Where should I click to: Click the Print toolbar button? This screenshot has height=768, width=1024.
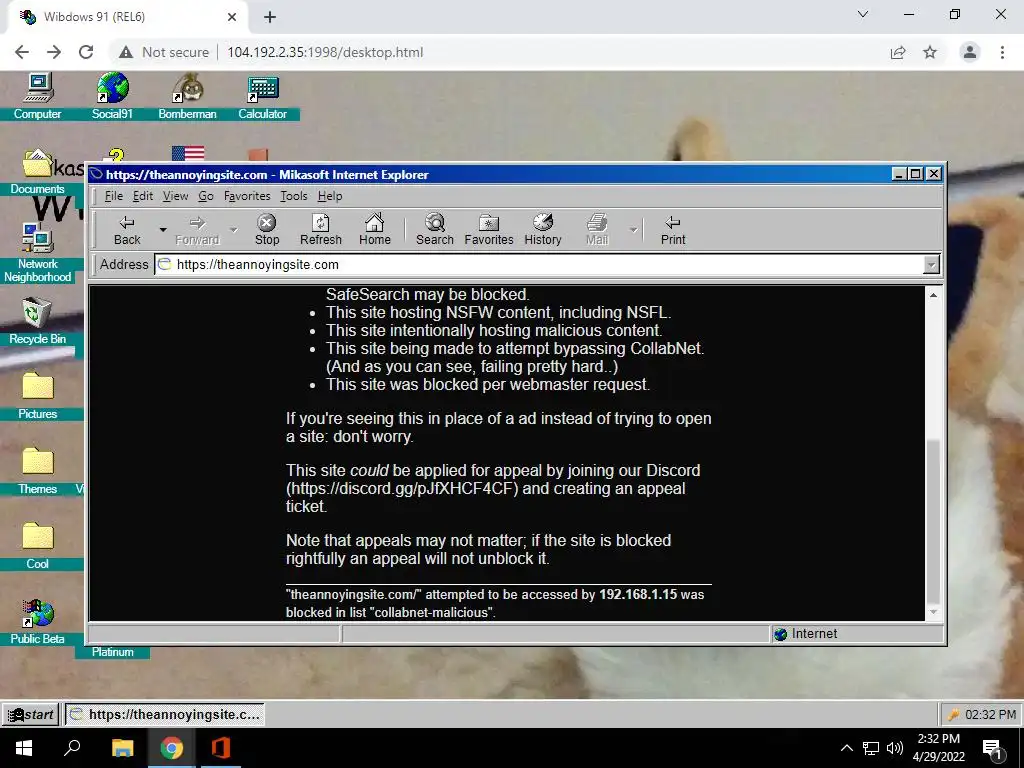(x=673, y=230)
